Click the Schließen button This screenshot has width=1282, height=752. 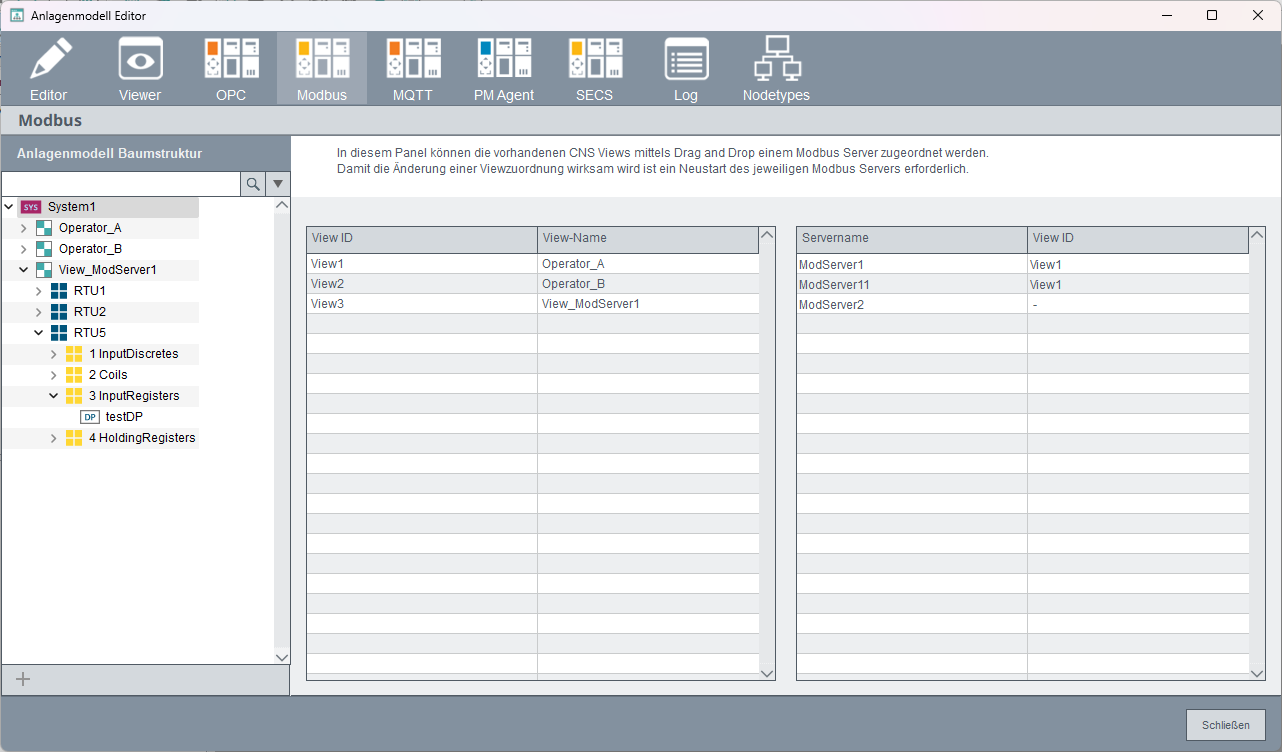point(1226,725)
